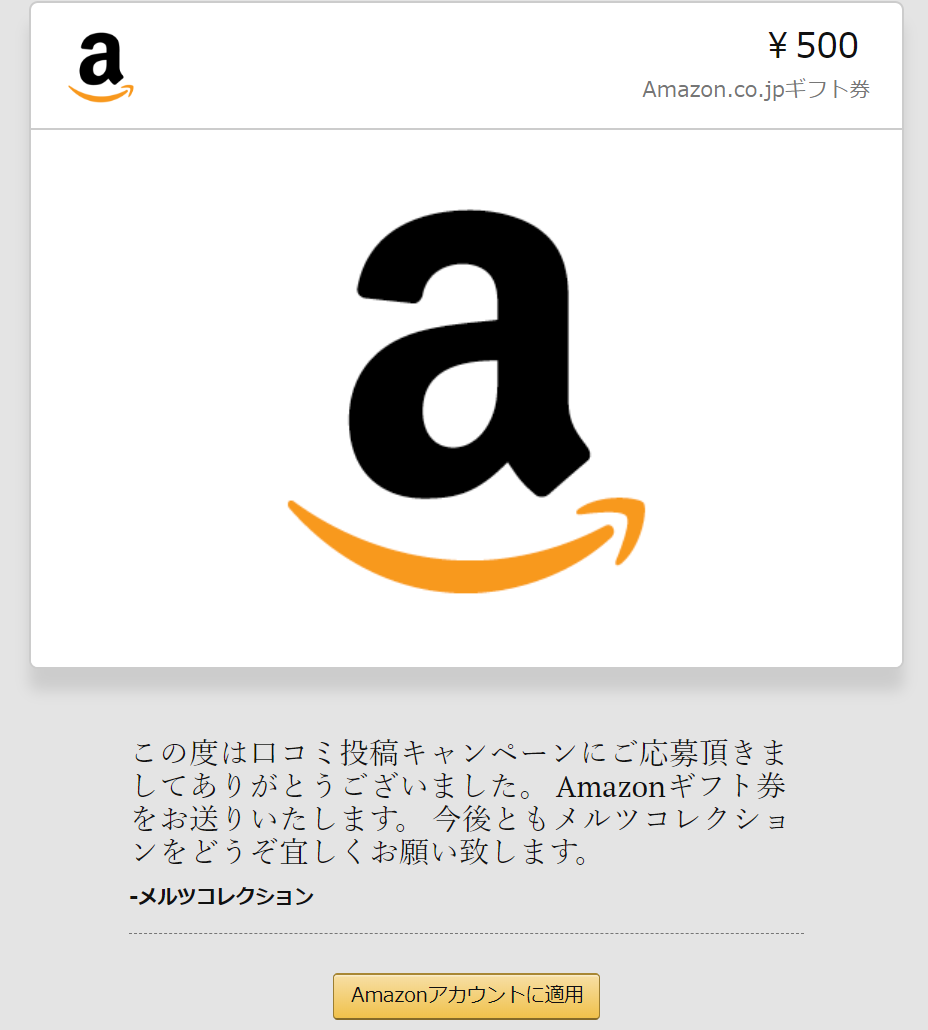Click the white gift card image area
This screenshot has width=928, height=1030.
click(466, 398)
